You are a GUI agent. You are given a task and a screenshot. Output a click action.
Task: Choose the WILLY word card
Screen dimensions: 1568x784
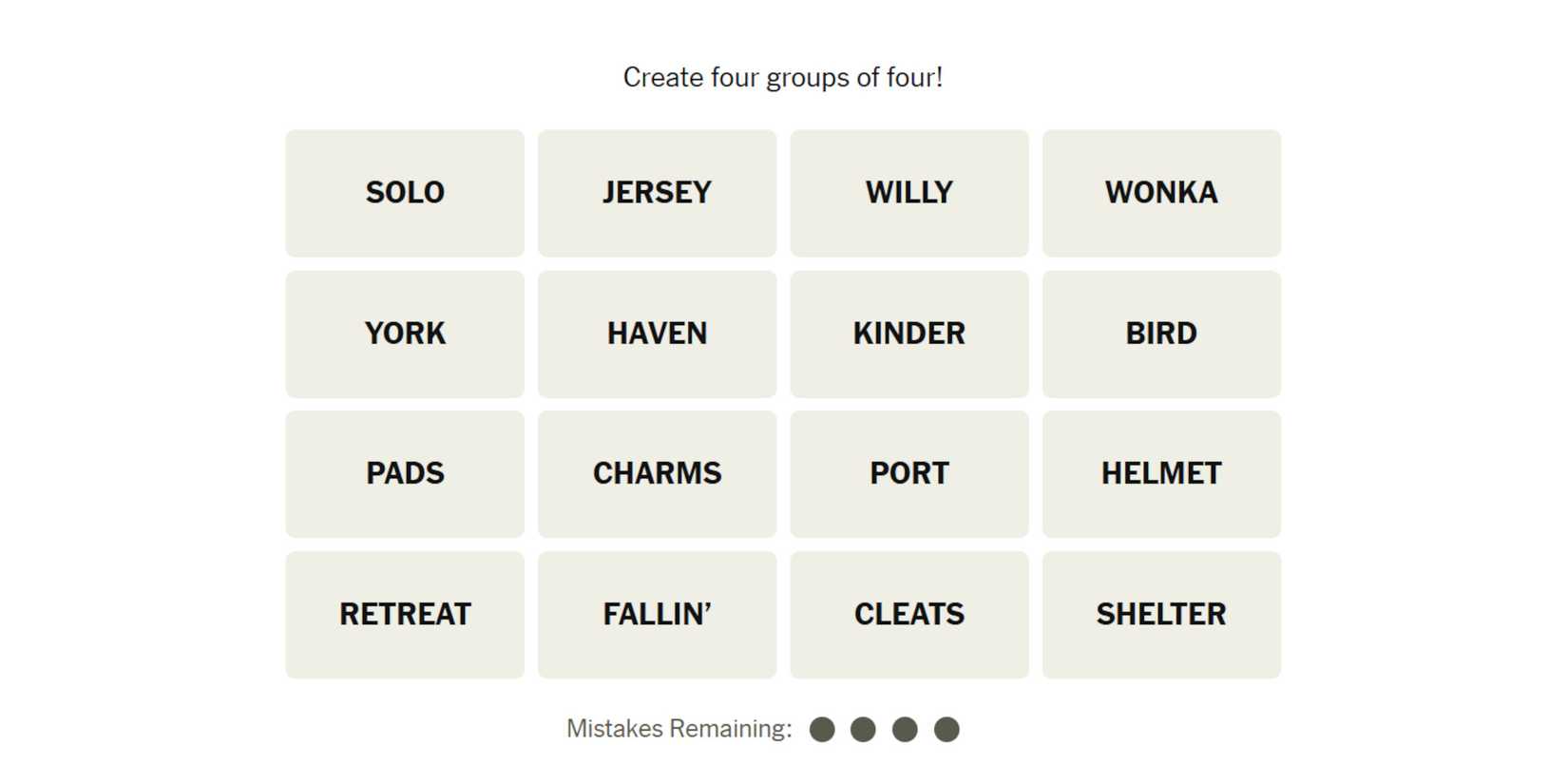click(x=908, y=193)
